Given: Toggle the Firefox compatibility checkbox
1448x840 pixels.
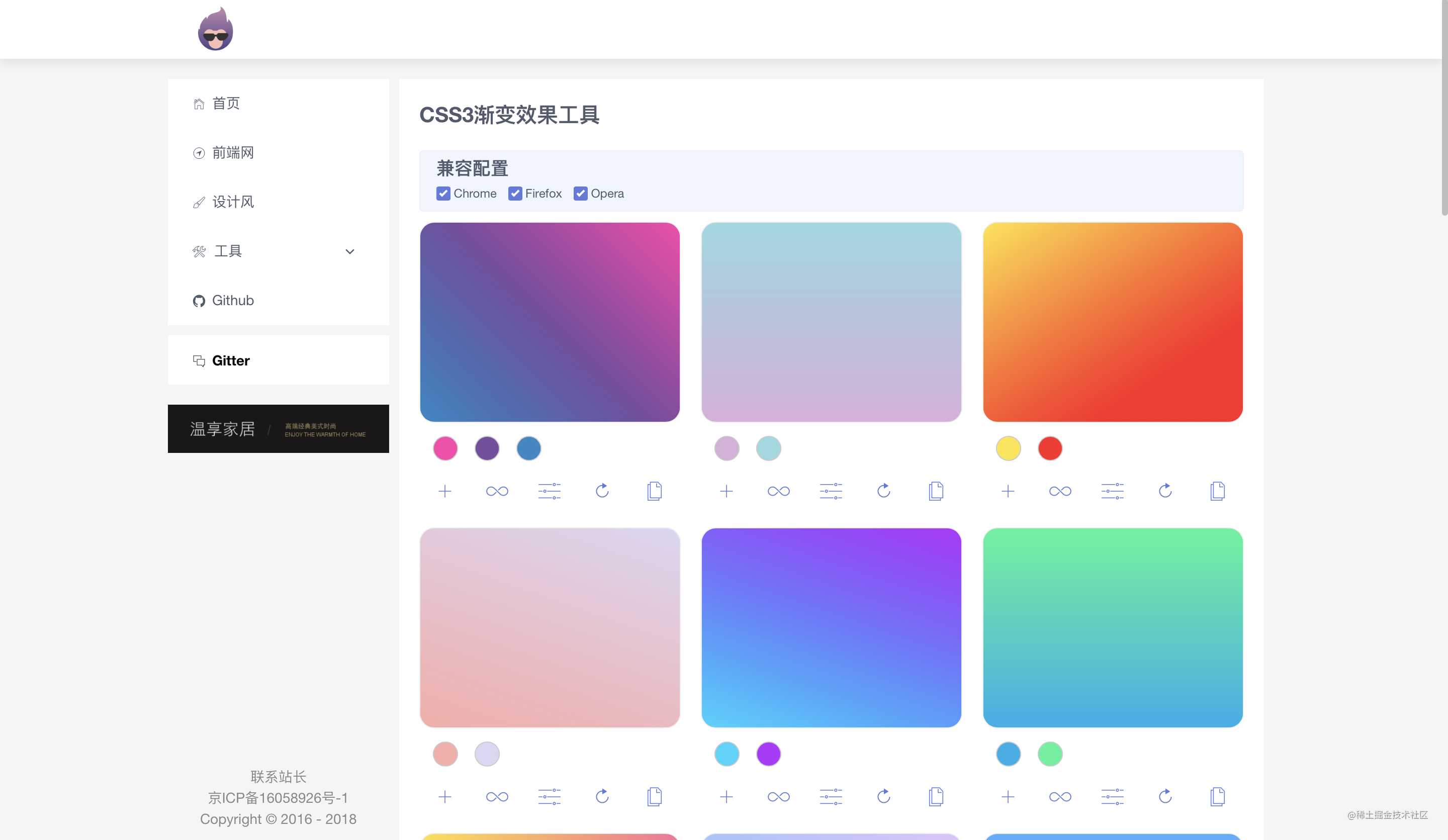Looking at the screenshot, I should tap(514, 193).
